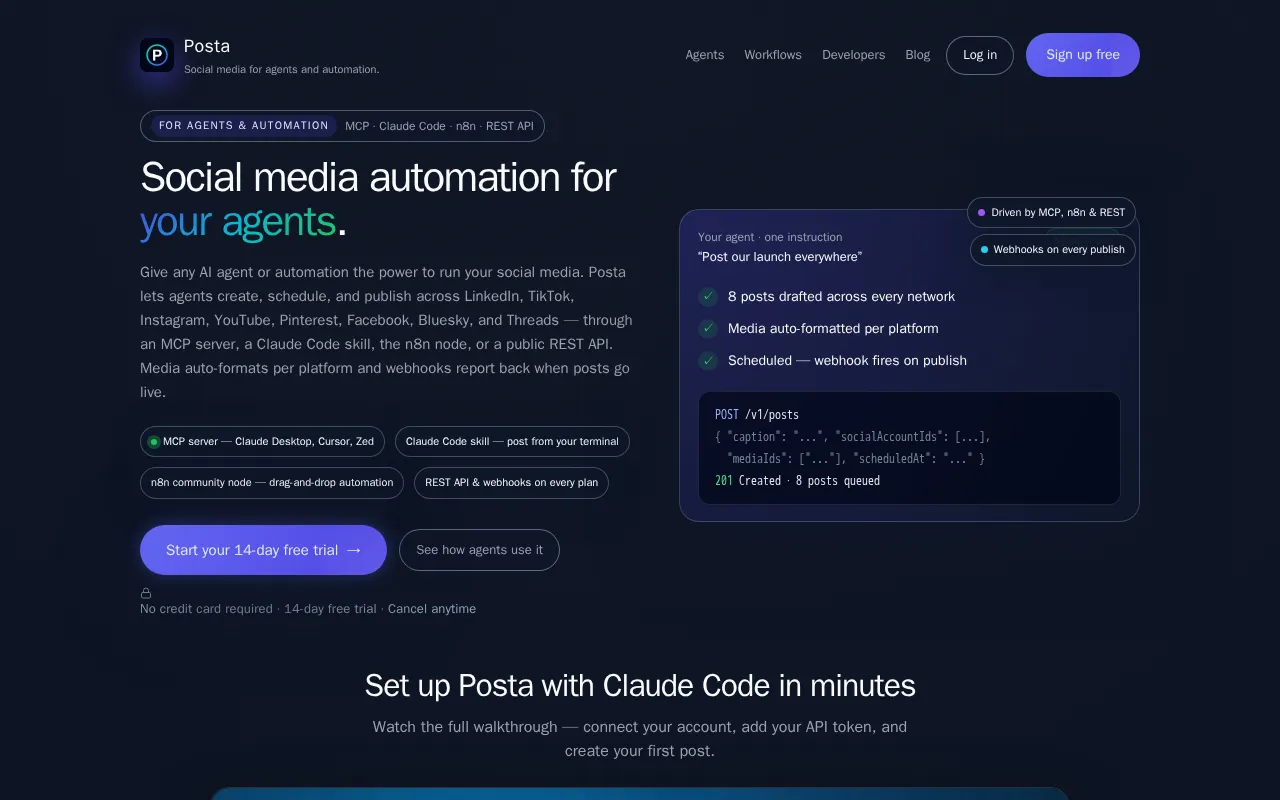Click the 'caption' code line
The width and height of the screenshot is (1280, 800).
tap(853, 437)
